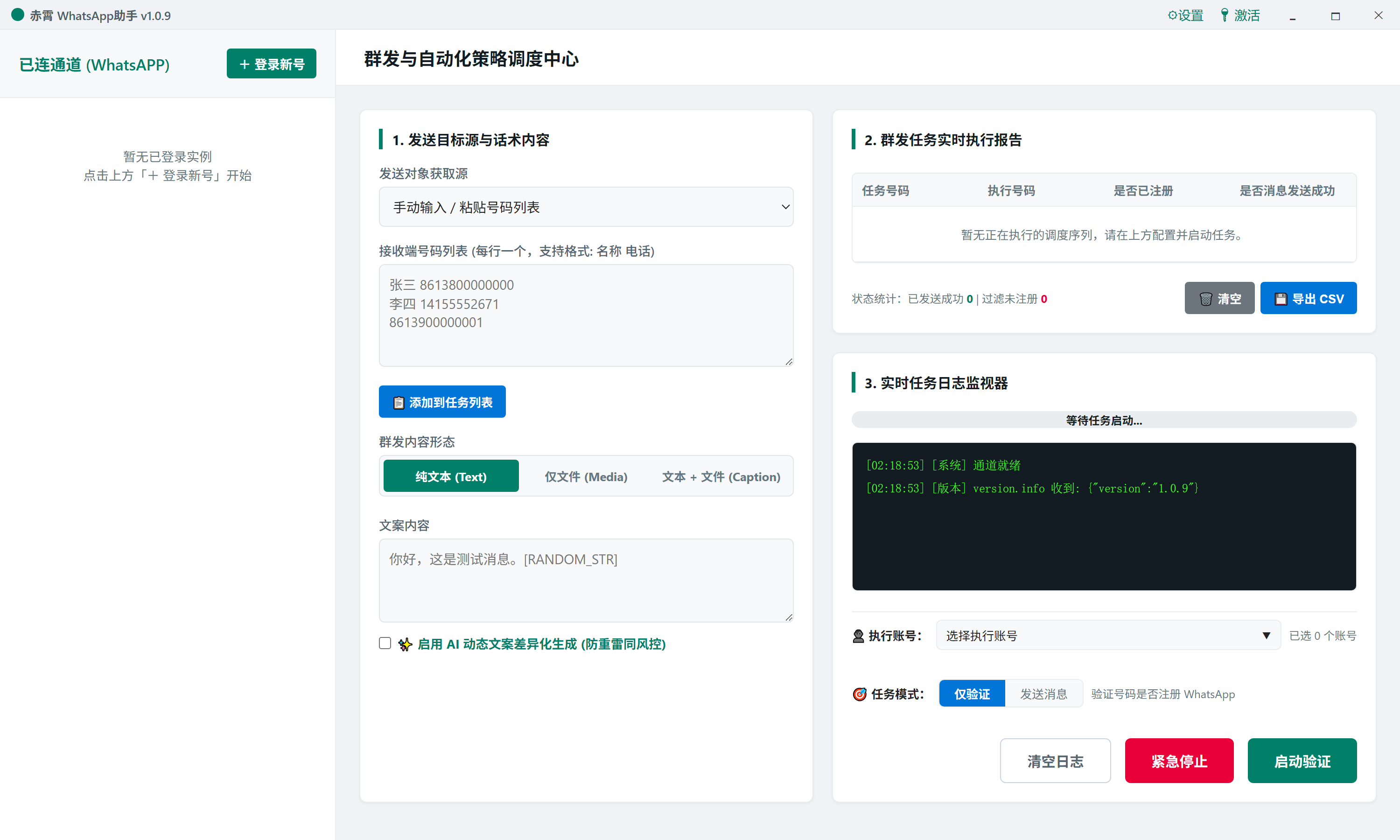Screen dimensions: 1400x840
Task: Open the 选择执行账号 dropdown
Action: [x=1108, y=636]
